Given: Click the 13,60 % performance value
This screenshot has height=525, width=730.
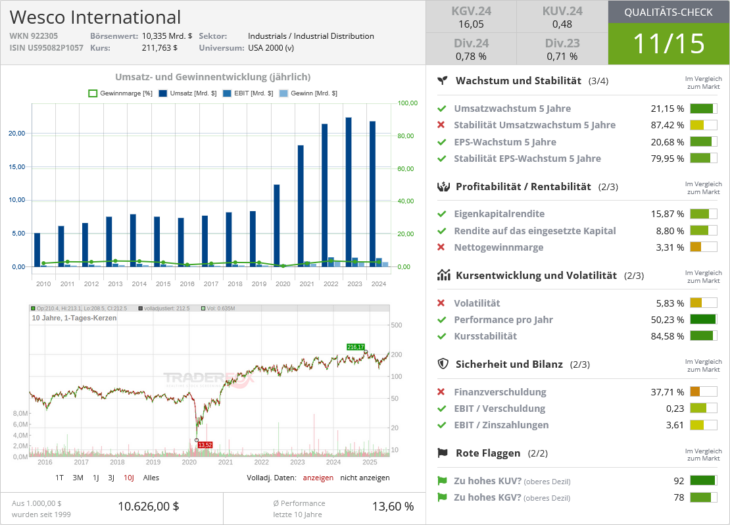Looking at the screenshot, I should pyautogui.click(x=393, y=506).
